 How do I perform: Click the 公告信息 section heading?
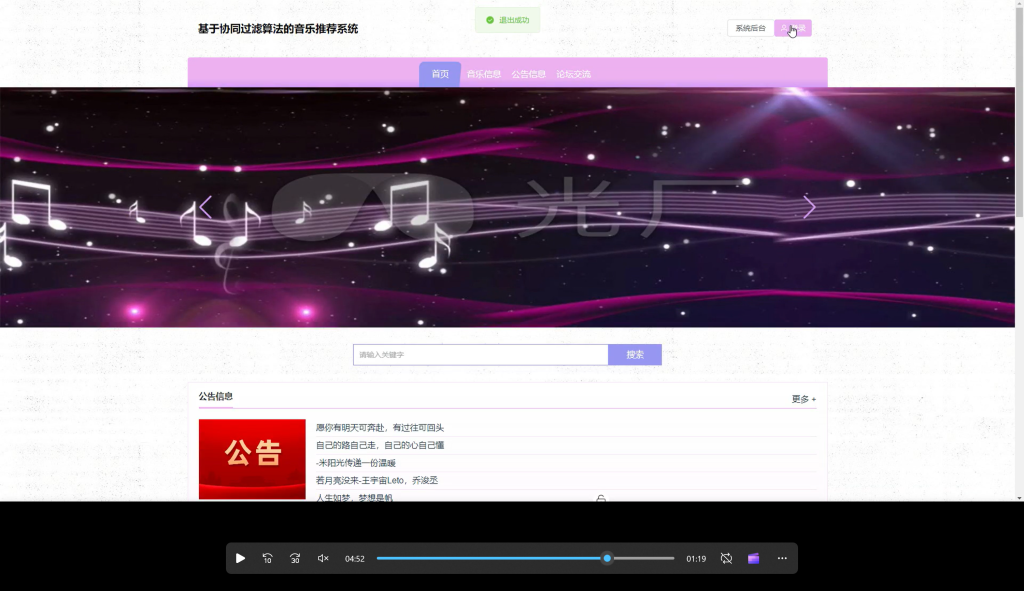[x=216, y=396]
